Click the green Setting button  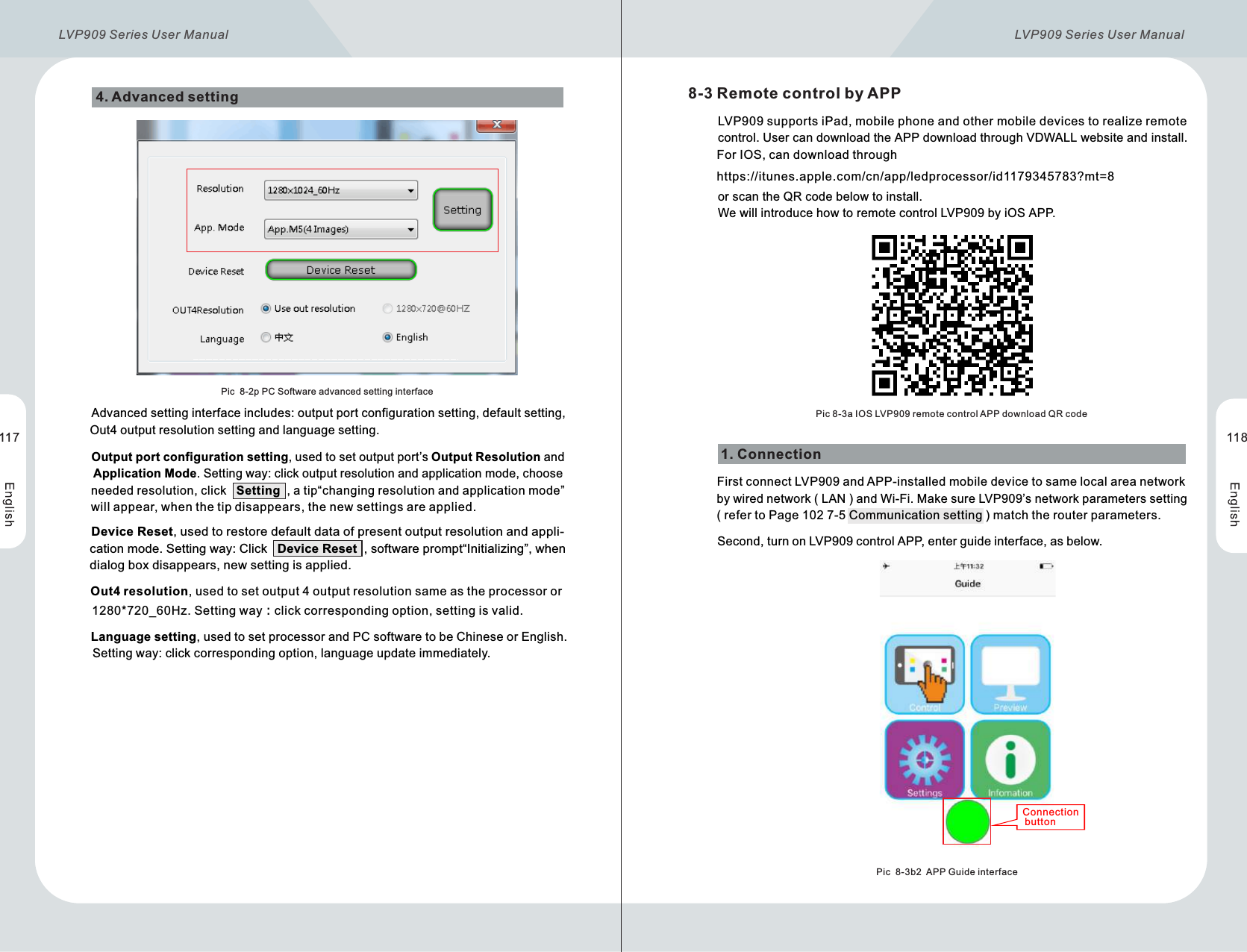[463, 210]
